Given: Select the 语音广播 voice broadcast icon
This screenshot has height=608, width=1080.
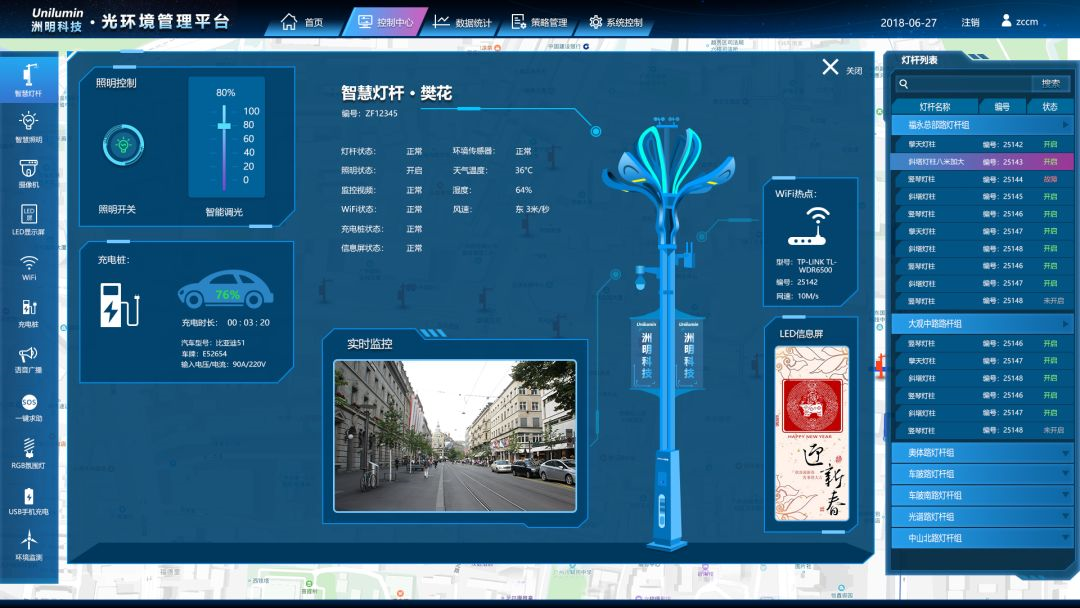Looking at the screenshot, I should (28, 357).
